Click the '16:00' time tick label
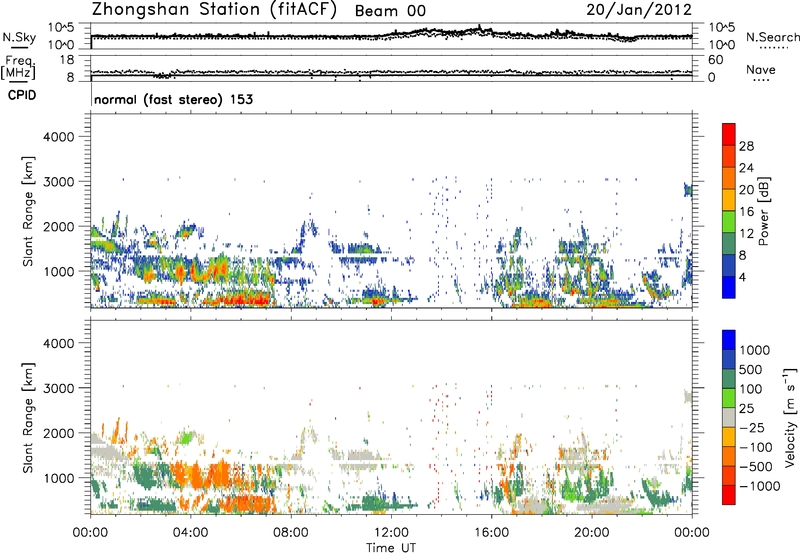Screen dimensions: 800x554 pos(491,533)
